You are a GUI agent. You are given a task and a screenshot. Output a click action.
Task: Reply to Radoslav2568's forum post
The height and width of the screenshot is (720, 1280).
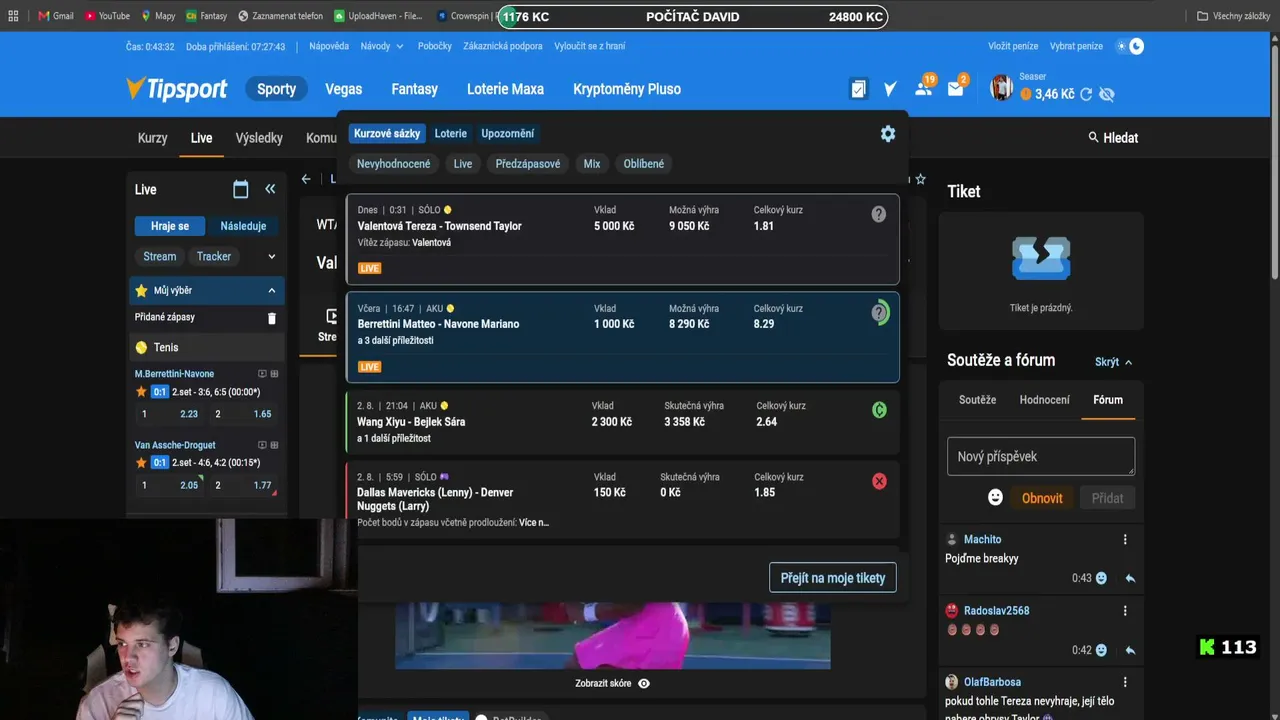coord(1130,650)
